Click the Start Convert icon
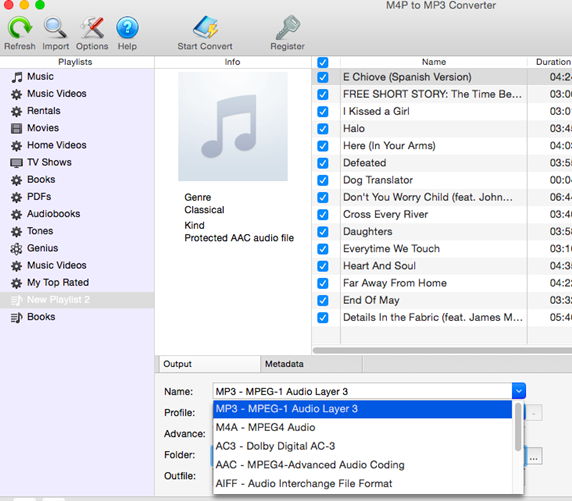572x501 pixels. 205,27
